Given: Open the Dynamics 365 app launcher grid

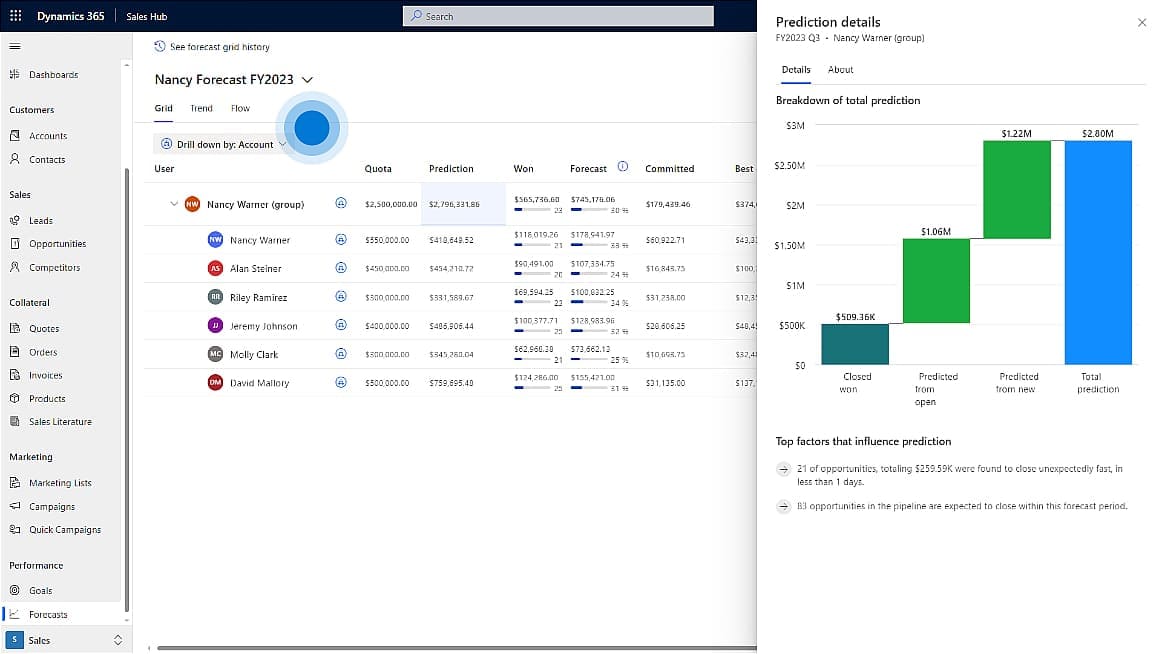Looking at the screenshot, I should pyautogui.click(x=16, y=16).
